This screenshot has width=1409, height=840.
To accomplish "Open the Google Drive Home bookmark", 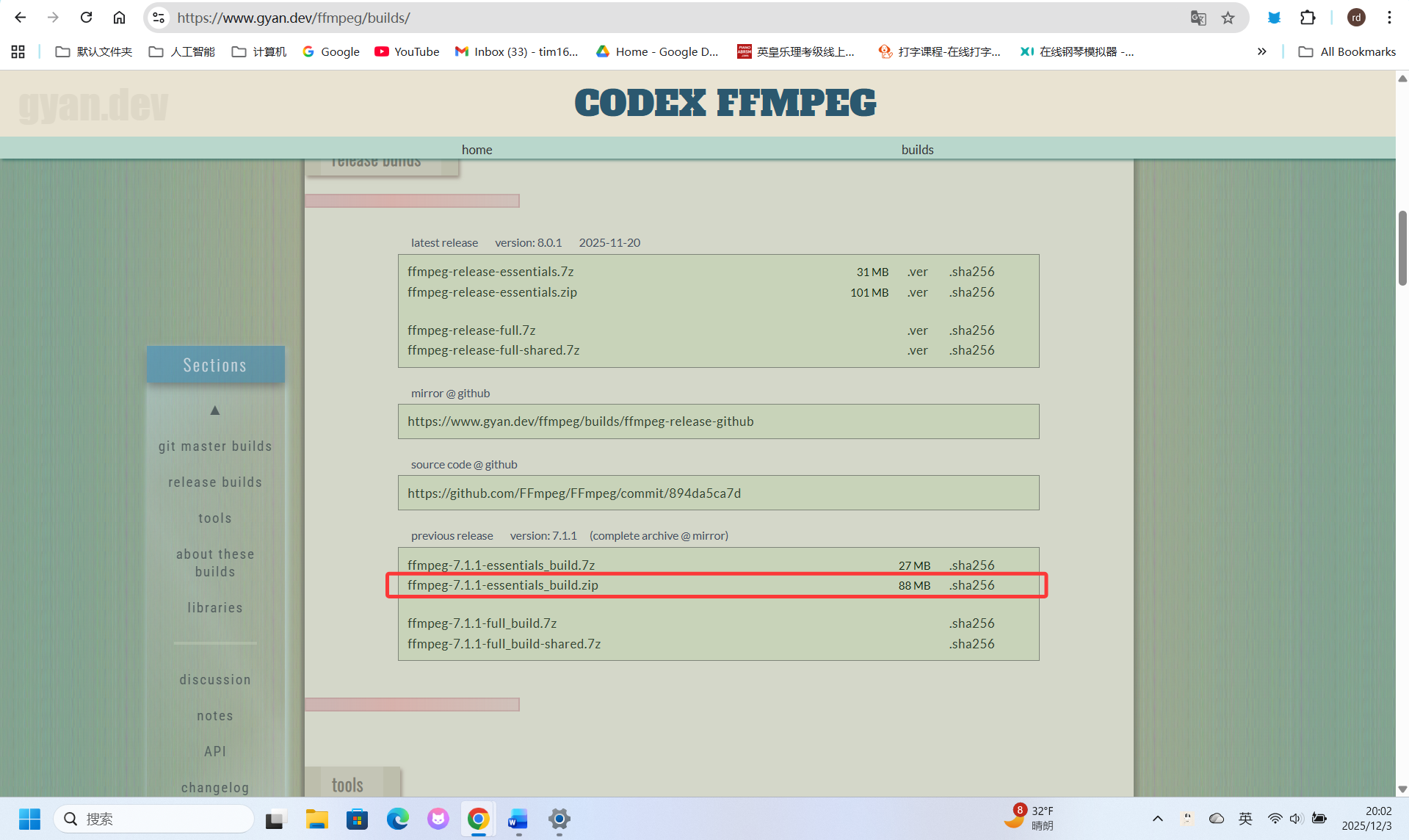I will (x=657, y=51).
